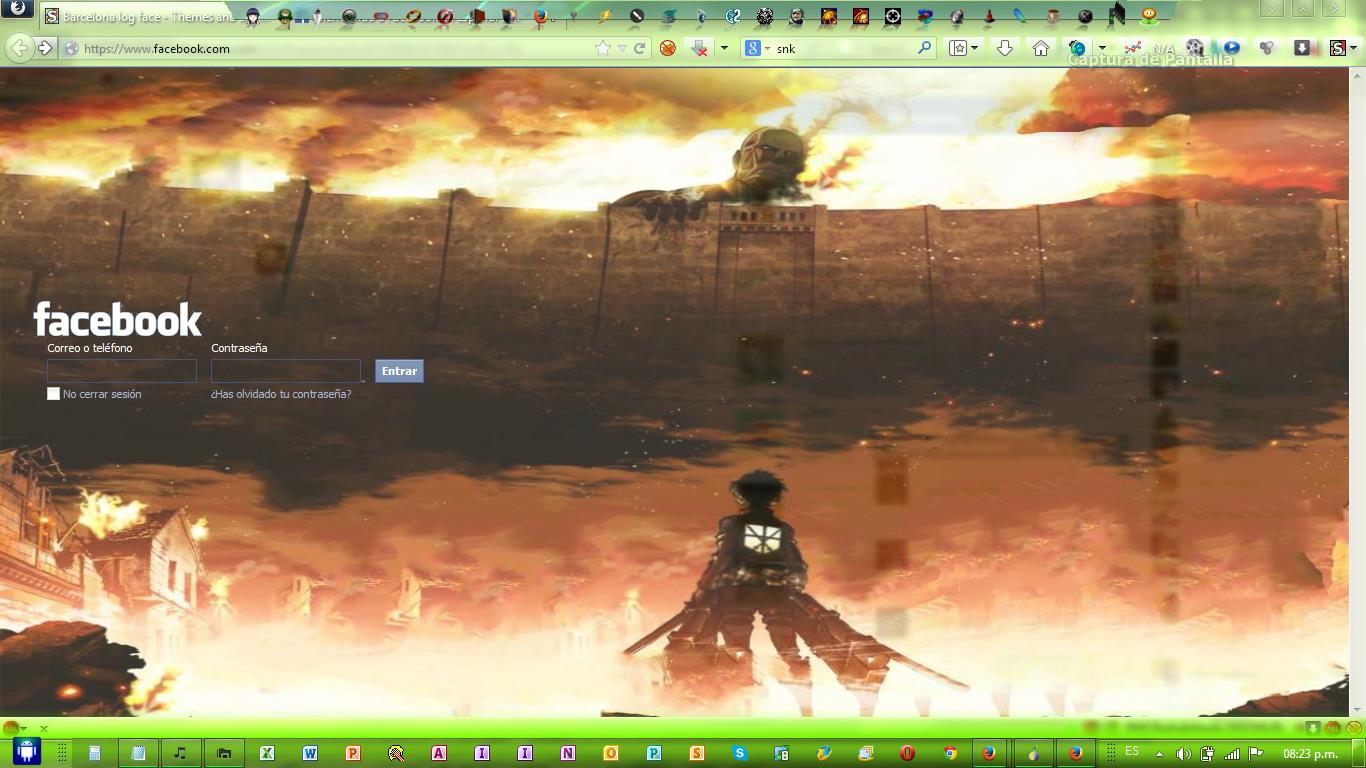
Task: Click the blue play button toolbar icon
Action: [1231, 48]
